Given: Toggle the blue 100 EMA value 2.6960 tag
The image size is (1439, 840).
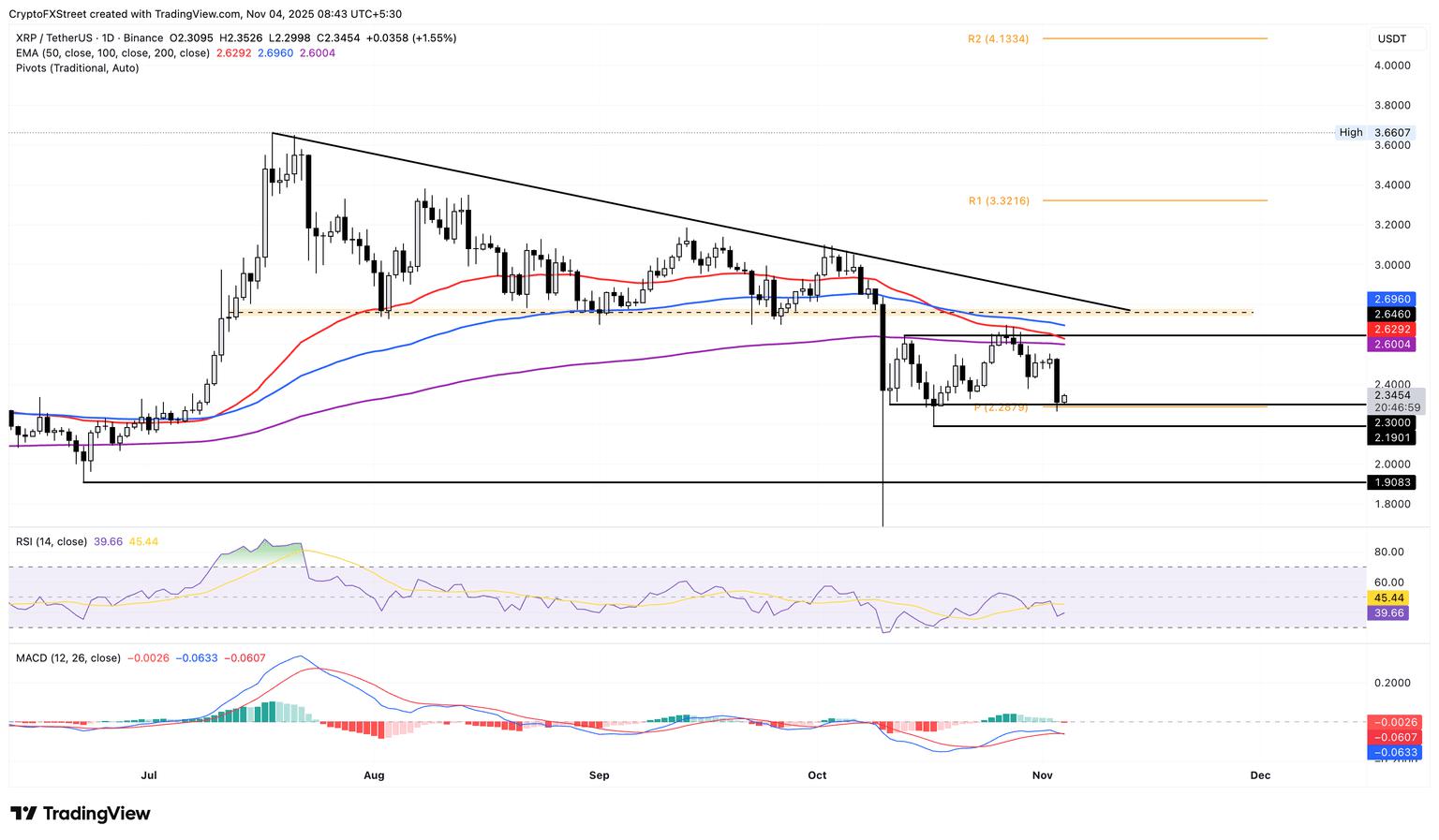Looking at the screenshot, I should (1393, 299).
